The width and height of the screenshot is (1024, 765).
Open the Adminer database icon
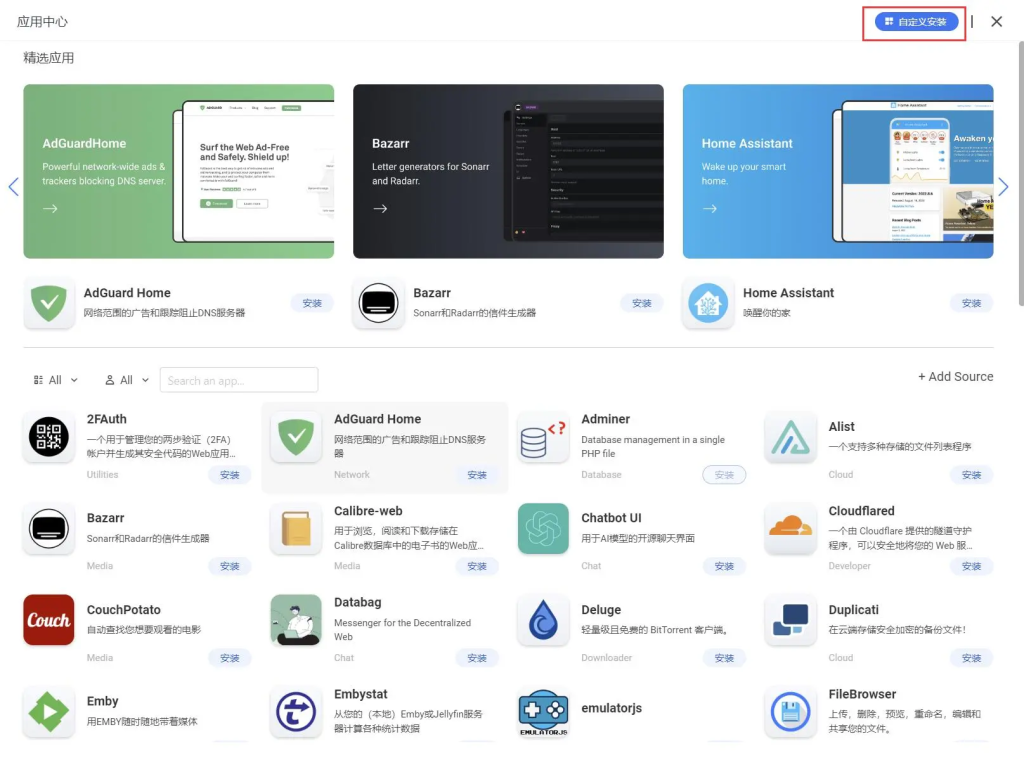pyautogui.click(x=543, y=437)
